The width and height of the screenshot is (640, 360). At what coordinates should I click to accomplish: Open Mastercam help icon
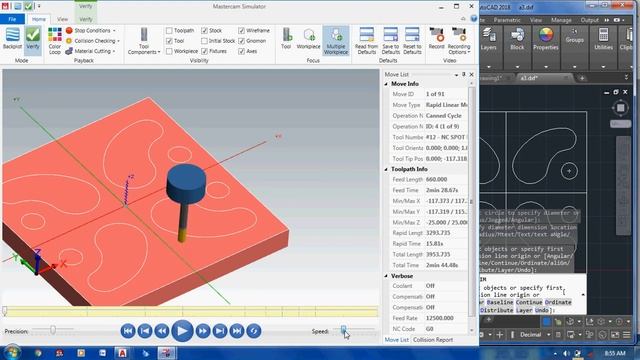(473, 18)
